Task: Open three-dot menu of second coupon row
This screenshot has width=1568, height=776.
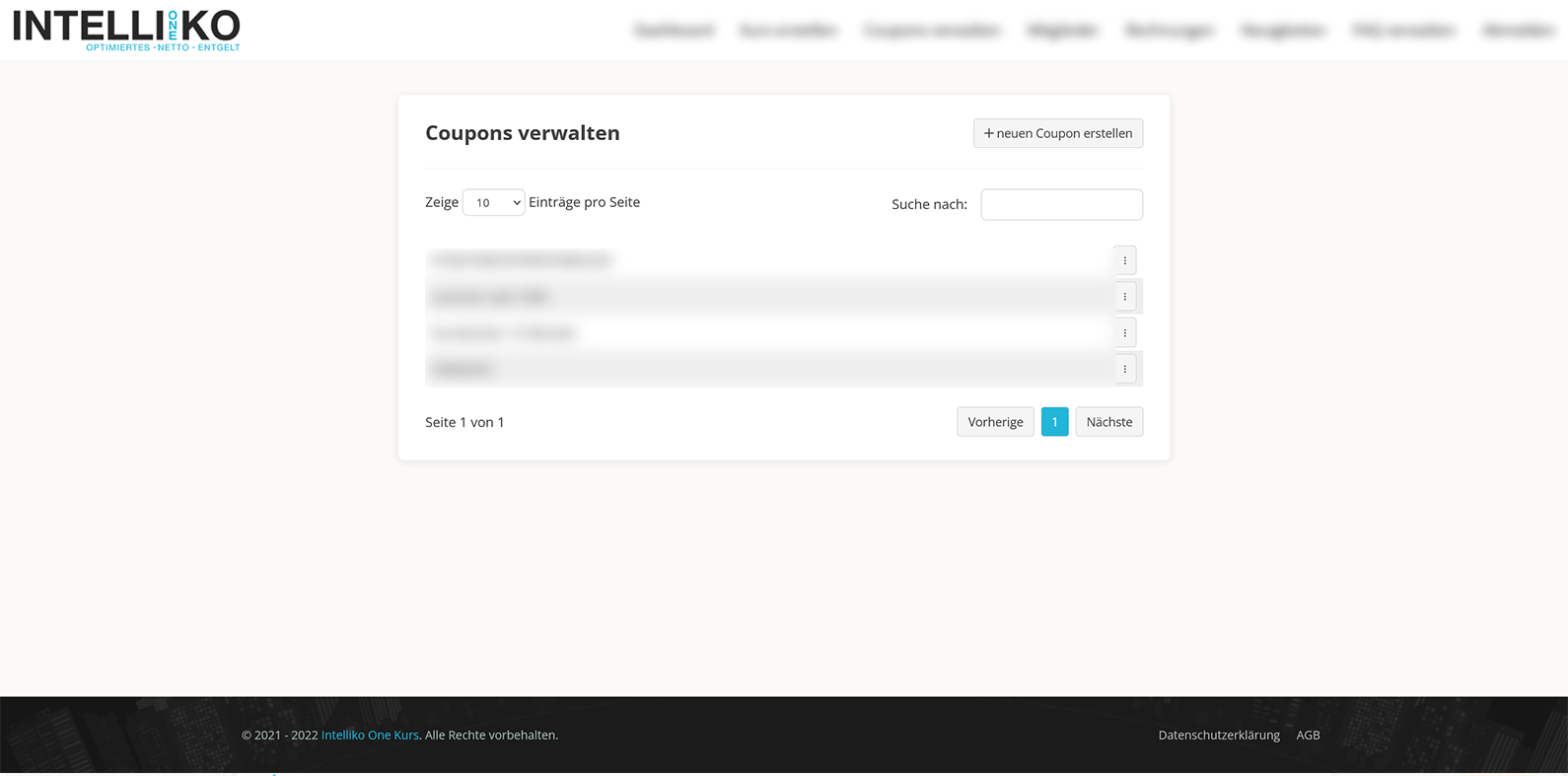Action: point(1124,297)
